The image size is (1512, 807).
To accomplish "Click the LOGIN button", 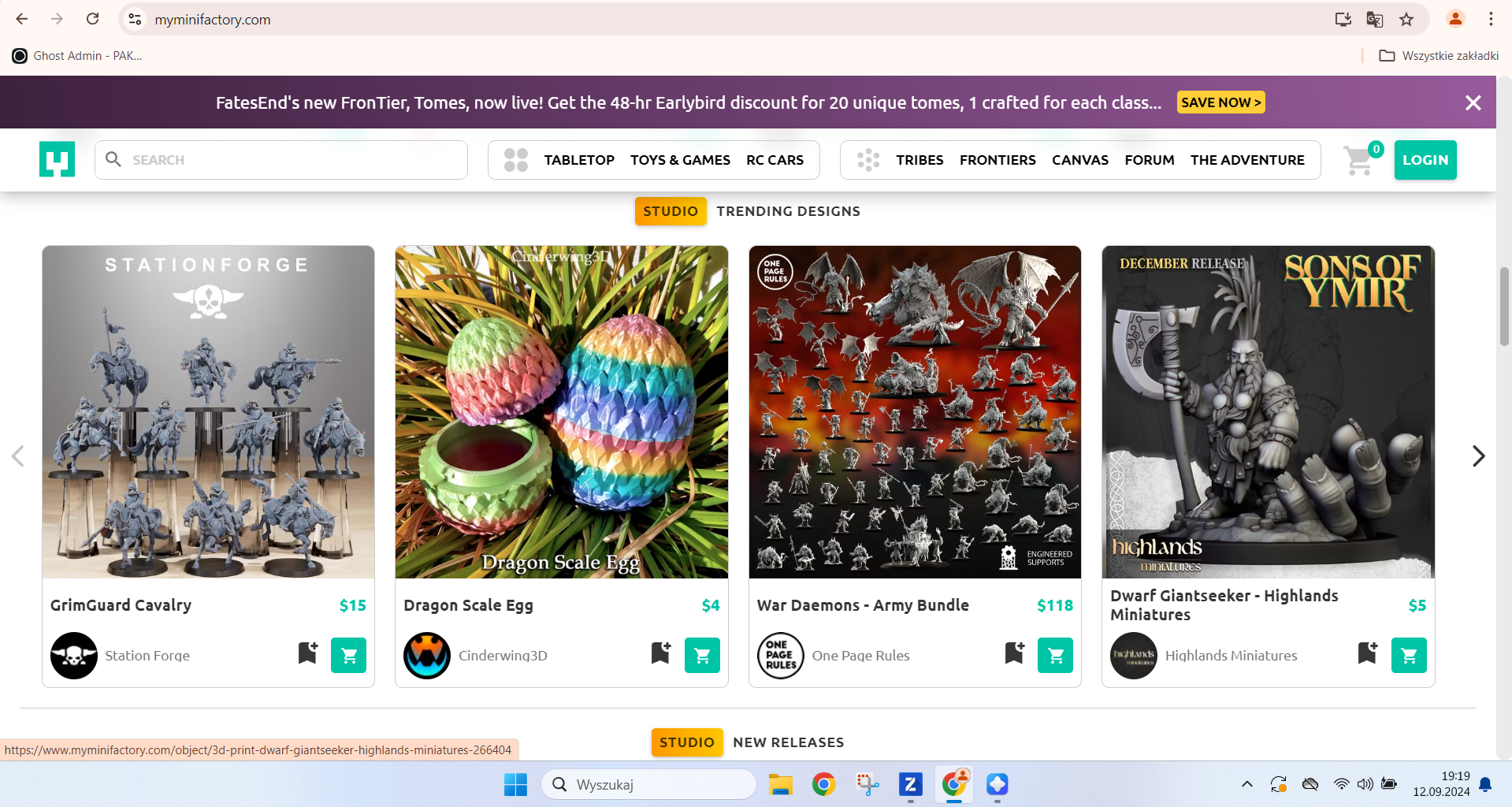I will point(1425,160).
